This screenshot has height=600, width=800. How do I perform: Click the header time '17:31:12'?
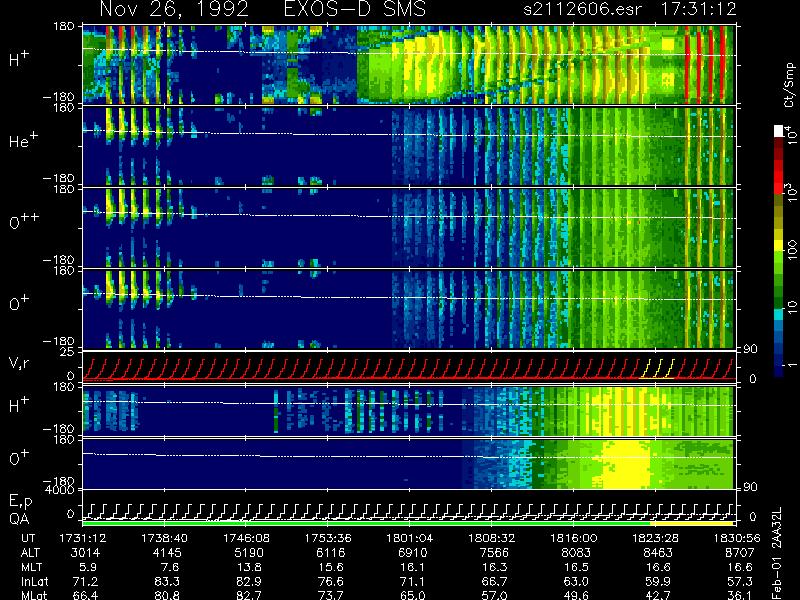coord(698,9)
